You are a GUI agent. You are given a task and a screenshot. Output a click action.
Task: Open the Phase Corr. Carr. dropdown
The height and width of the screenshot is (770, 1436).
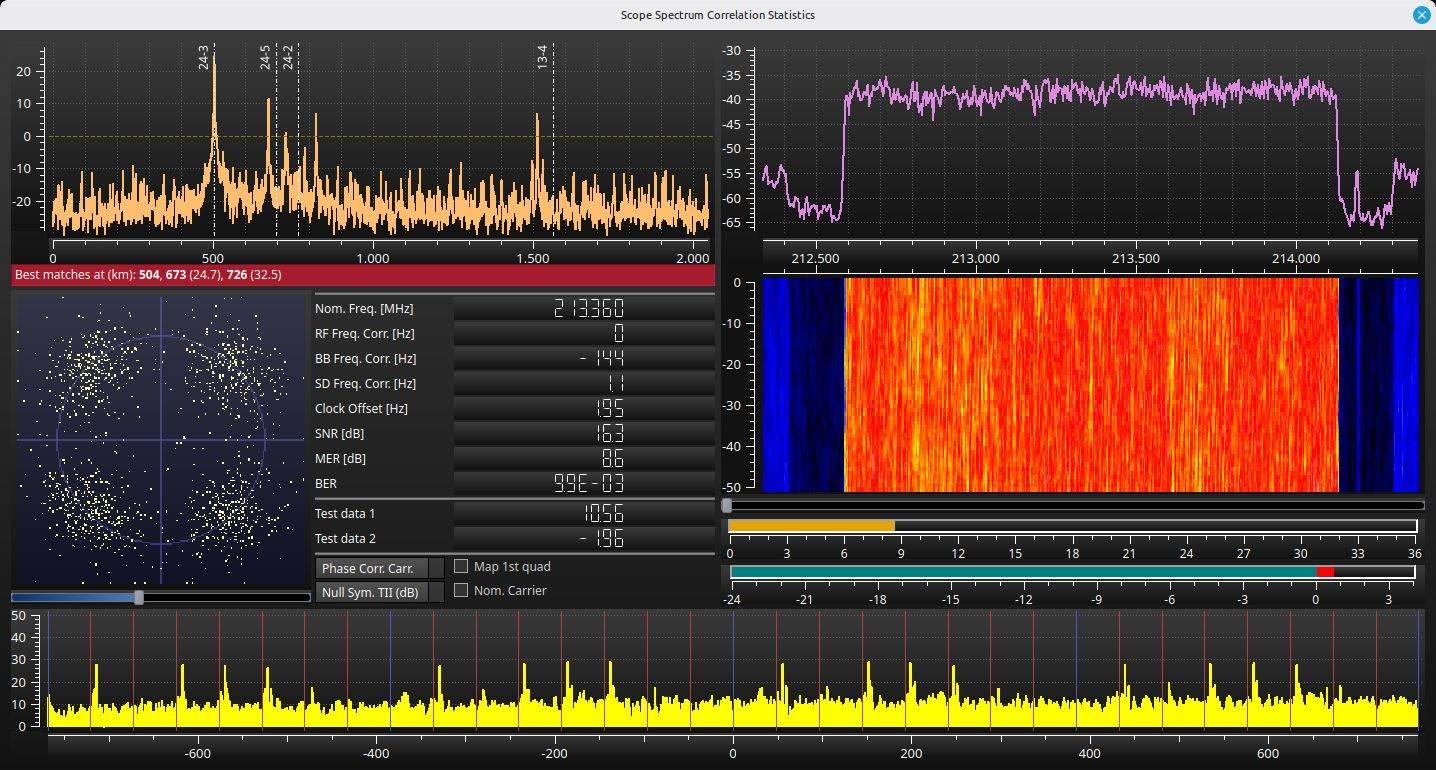pos(380,568)
